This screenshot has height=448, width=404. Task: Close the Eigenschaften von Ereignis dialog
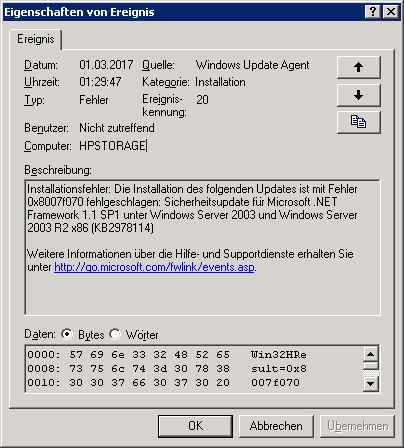(x=391, y=12)
